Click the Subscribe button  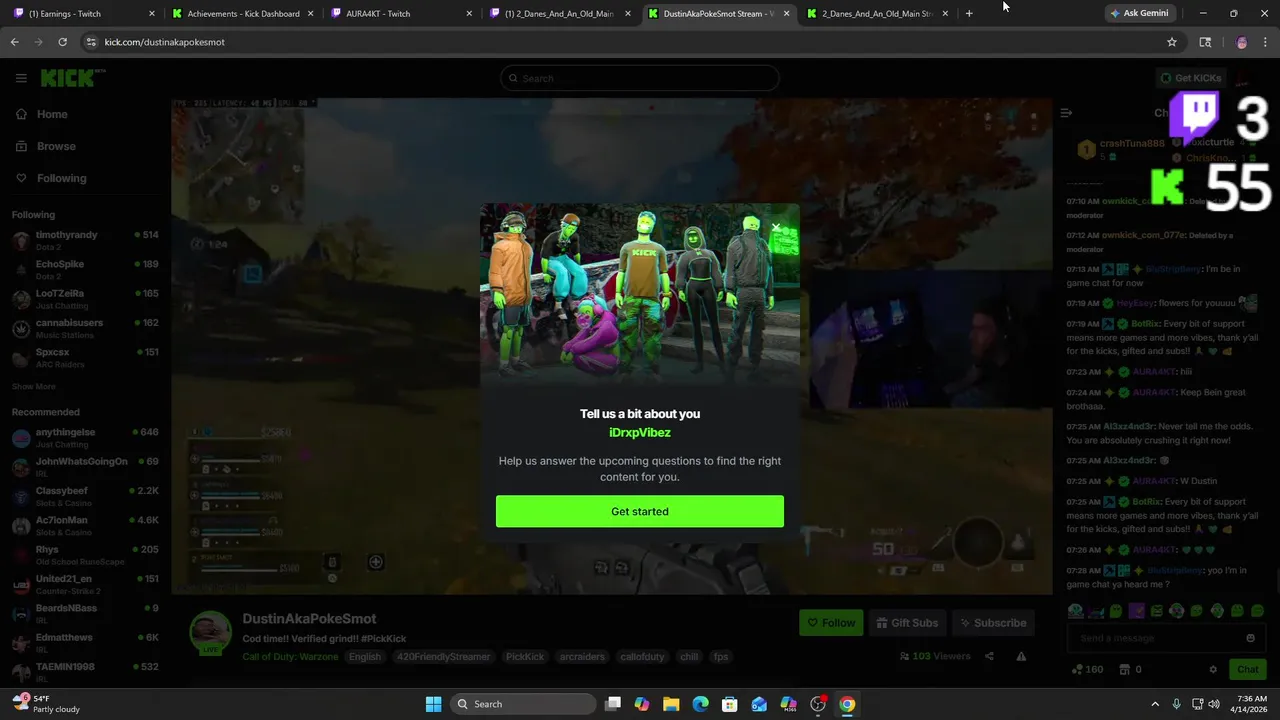click(x=993, y=623)
